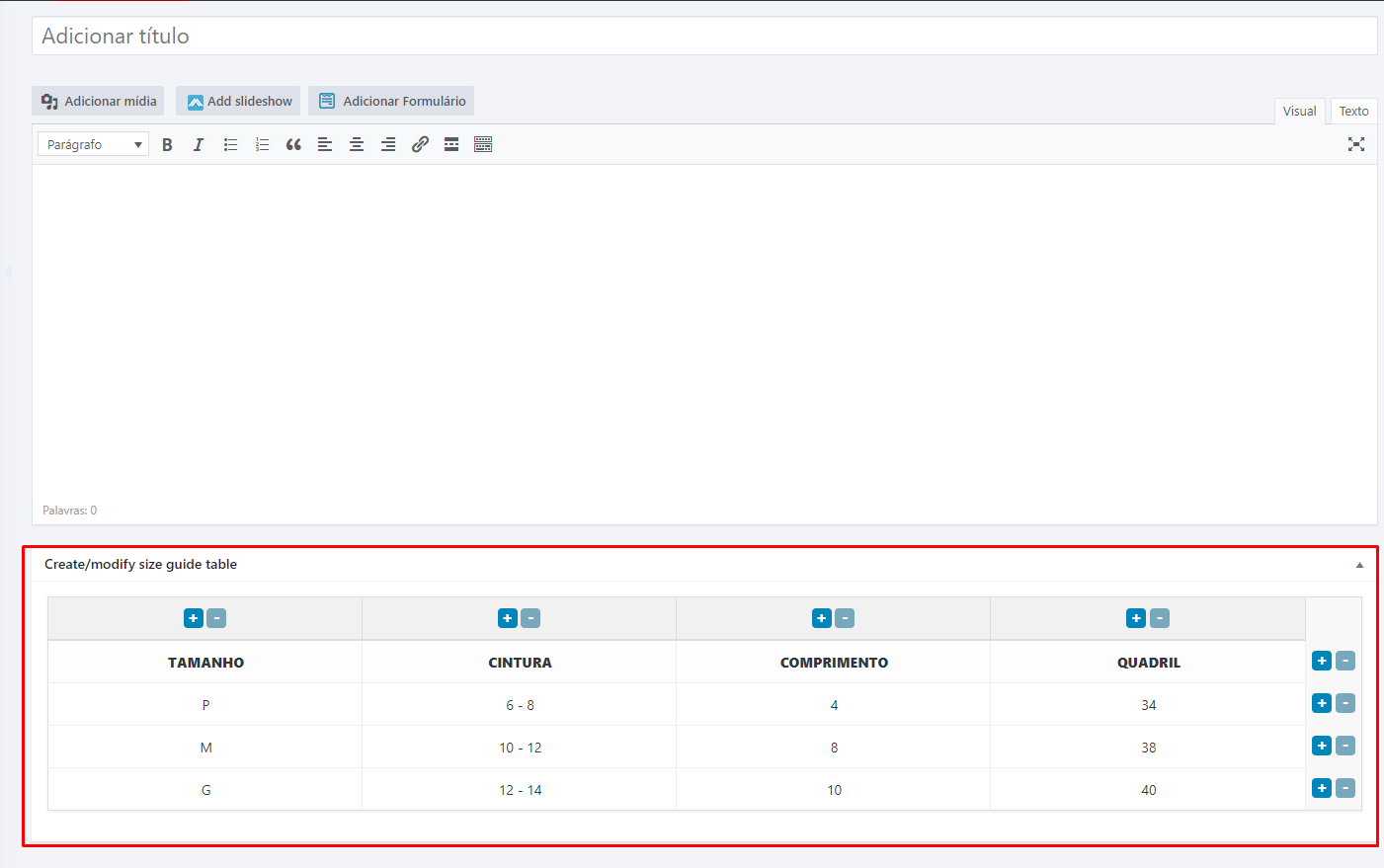Select the size cell labeled P
This screenshot has height=868, width=1384.
(205, 705)
